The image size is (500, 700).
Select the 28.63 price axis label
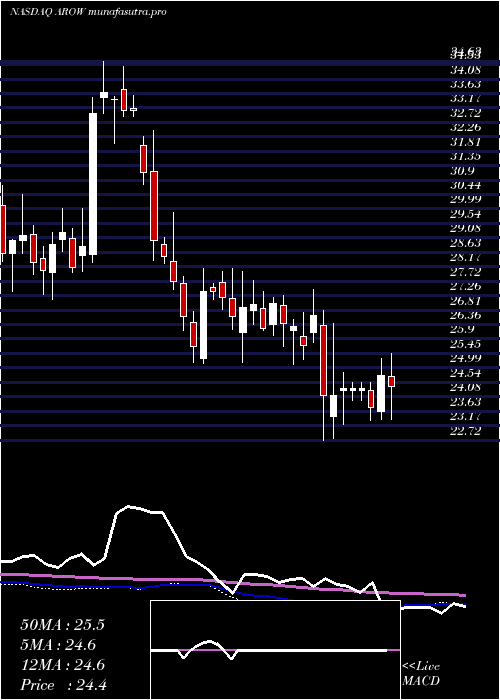tap(465, 242)
